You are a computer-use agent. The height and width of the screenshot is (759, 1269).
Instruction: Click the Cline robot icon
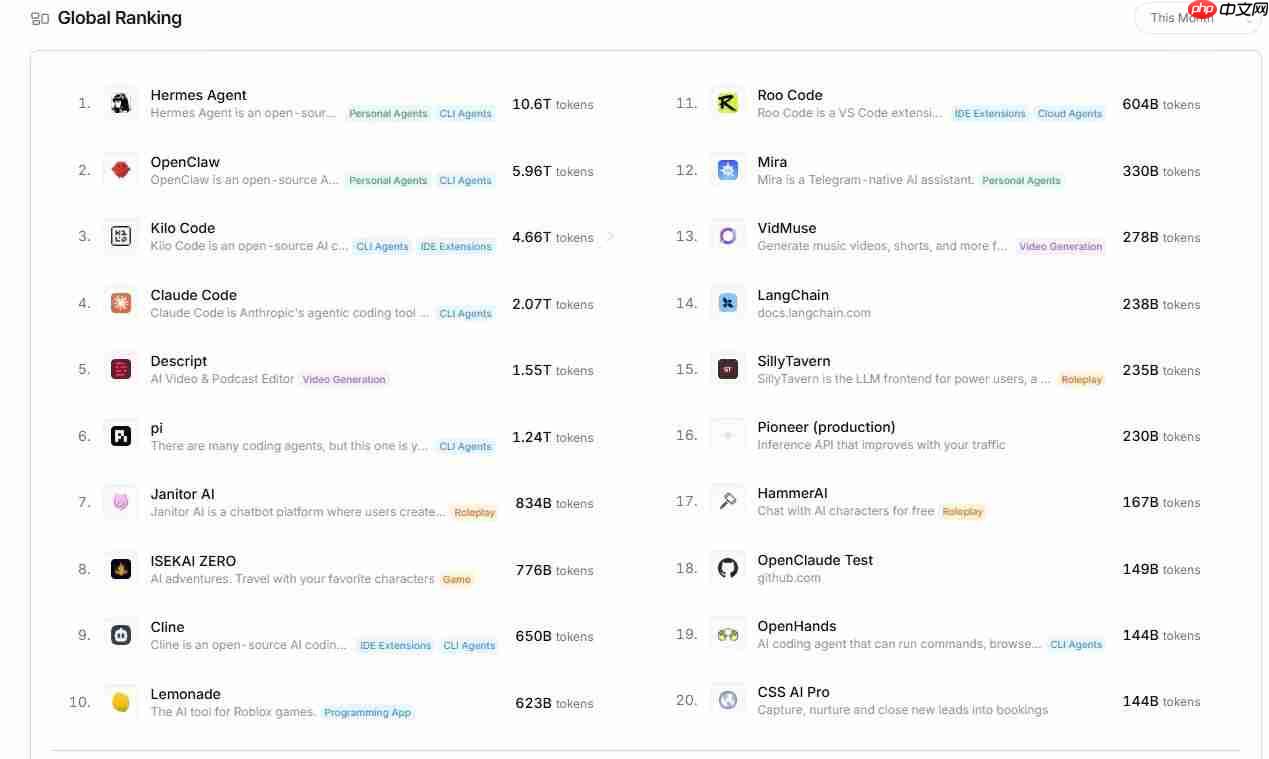(121, 635)
